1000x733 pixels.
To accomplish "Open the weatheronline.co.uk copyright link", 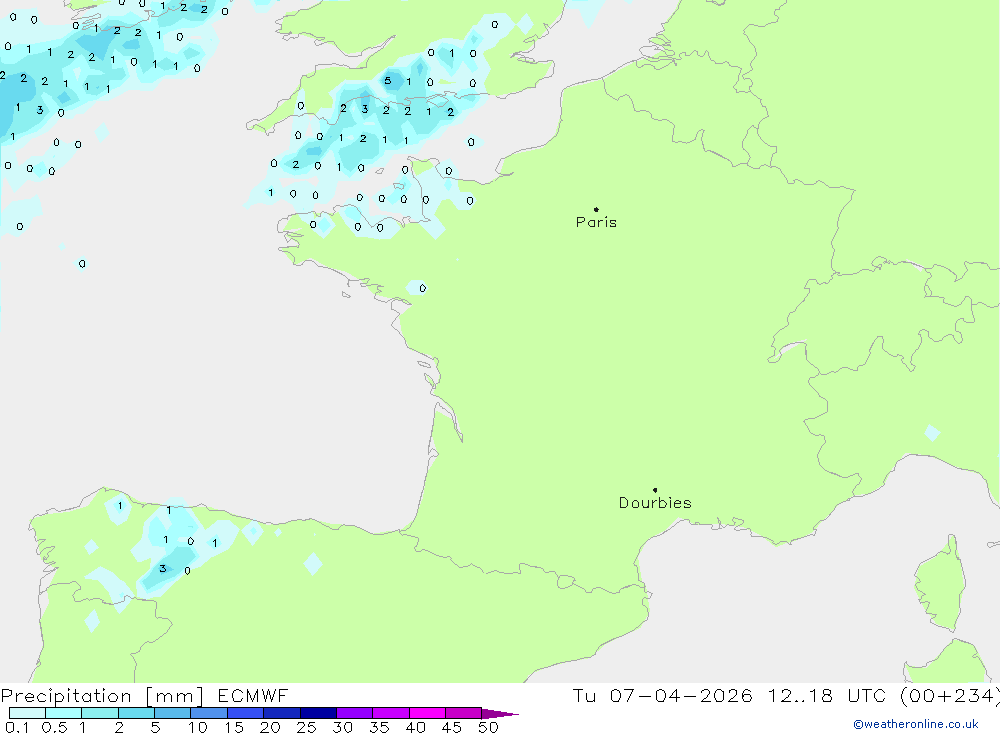I will point(916,724).
